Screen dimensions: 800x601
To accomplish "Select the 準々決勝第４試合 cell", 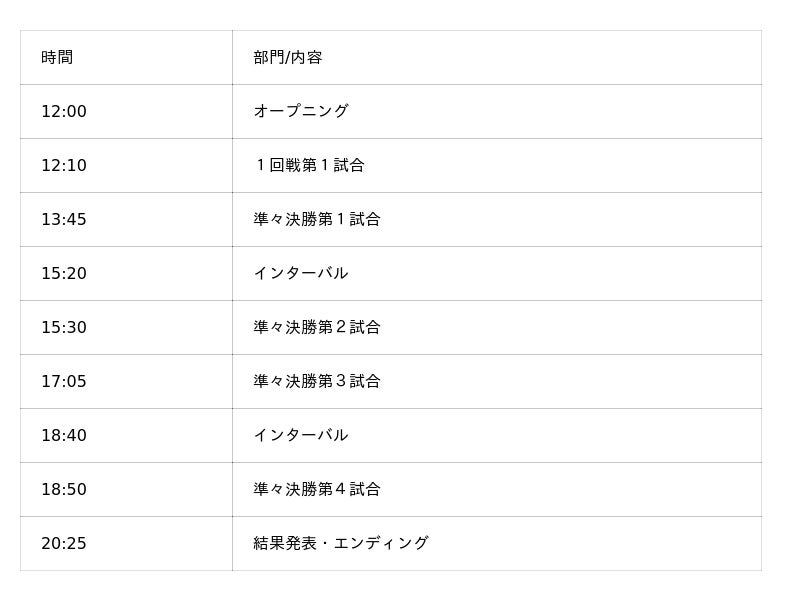I will pos(317,490).
